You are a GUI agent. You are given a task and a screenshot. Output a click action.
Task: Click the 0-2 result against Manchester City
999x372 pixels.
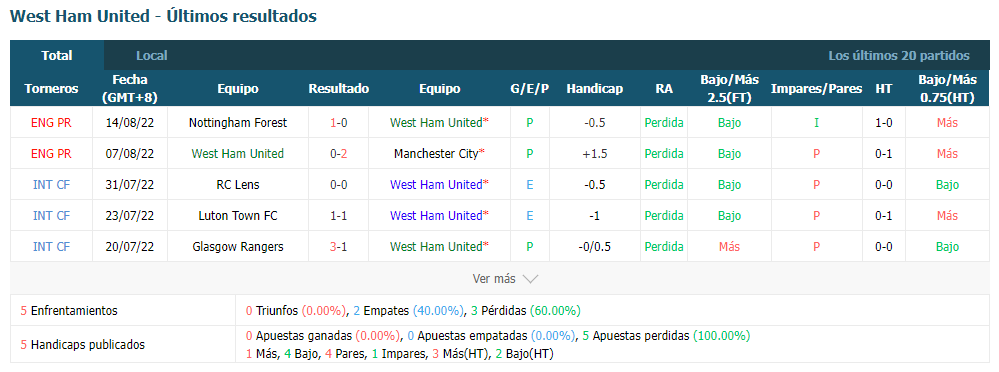338,154
